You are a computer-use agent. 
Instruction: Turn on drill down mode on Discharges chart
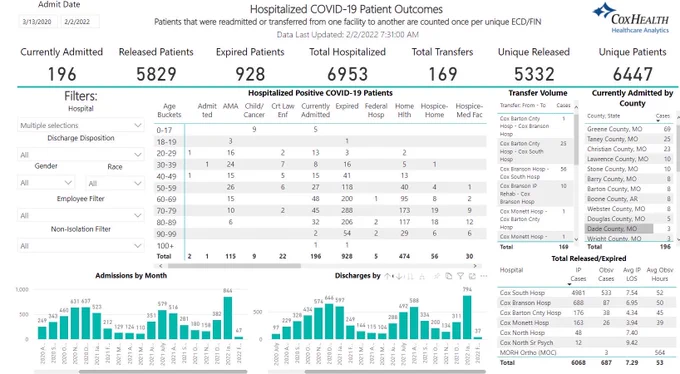click(x=399, y=276)
